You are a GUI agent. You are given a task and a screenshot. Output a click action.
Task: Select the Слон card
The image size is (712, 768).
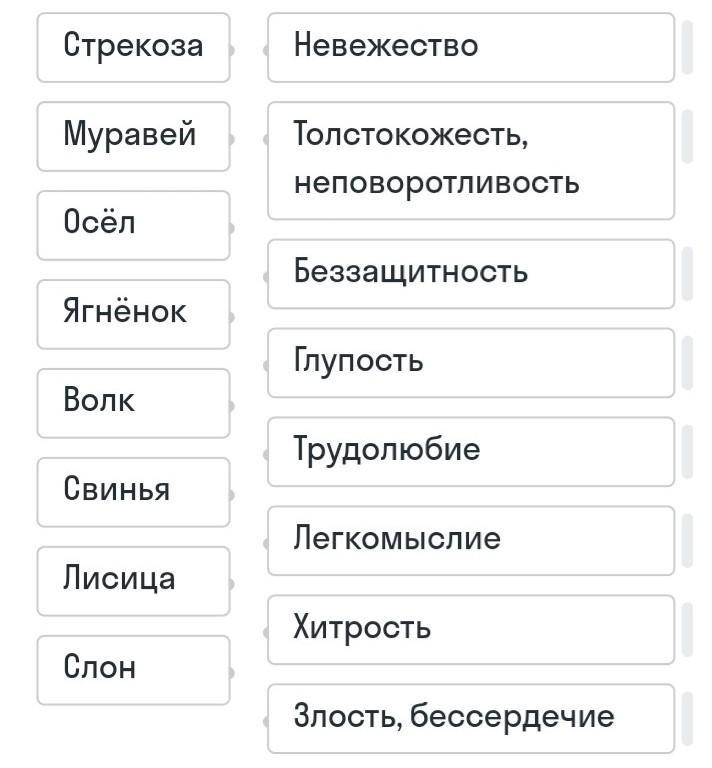pyautogui.click(x=133, y=670)
